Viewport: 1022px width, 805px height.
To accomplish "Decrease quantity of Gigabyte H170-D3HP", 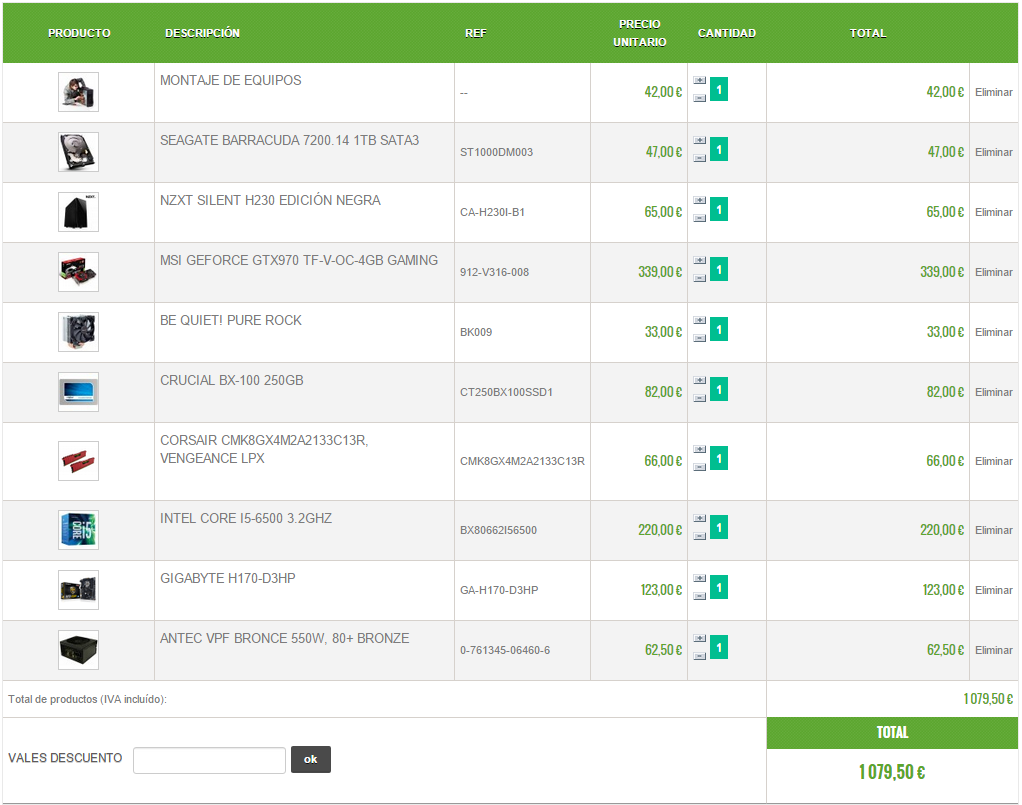I will [x=699, y=596].
